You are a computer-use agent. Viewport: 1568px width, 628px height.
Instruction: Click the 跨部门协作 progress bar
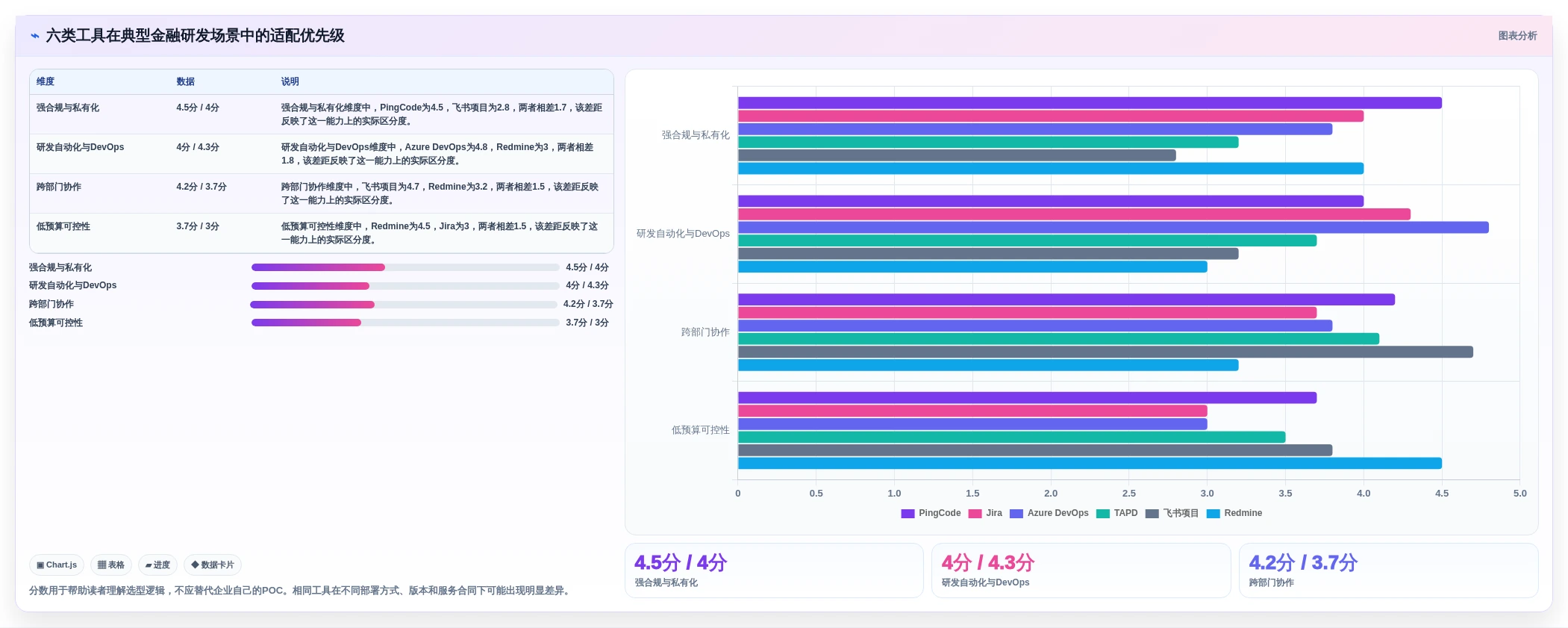[404, 305]
